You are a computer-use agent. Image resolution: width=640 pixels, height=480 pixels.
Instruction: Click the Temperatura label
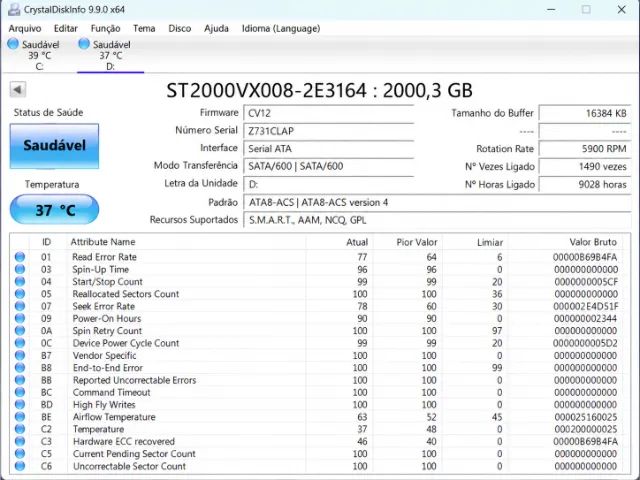[52, 184]
